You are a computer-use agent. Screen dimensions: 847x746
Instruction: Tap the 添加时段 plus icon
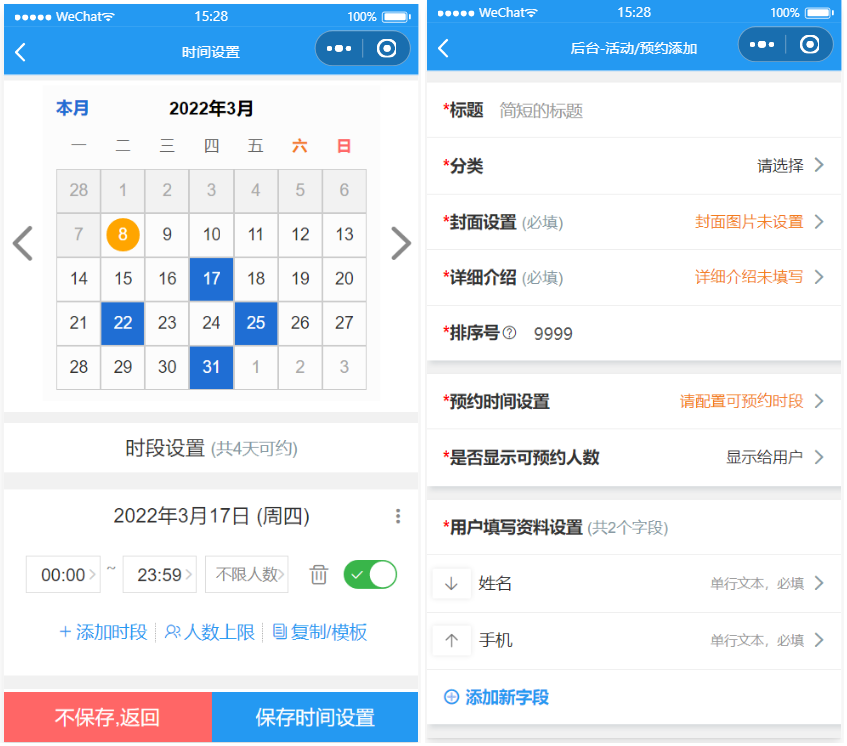[66, 632]
